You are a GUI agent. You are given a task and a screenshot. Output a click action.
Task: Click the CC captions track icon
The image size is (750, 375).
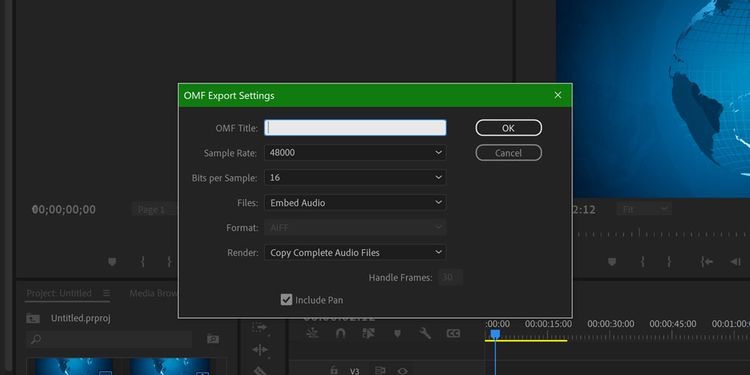[x=453, y=333]
